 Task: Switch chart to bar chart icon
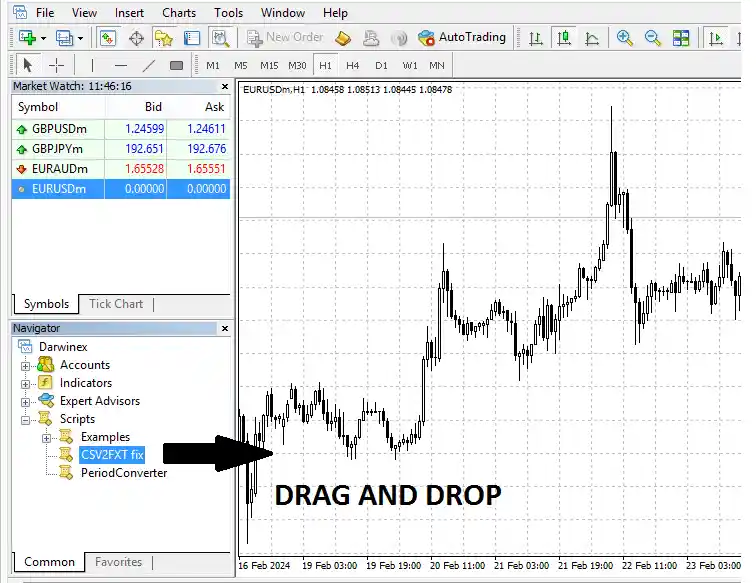pyautogui.click(x=536, y=38)
